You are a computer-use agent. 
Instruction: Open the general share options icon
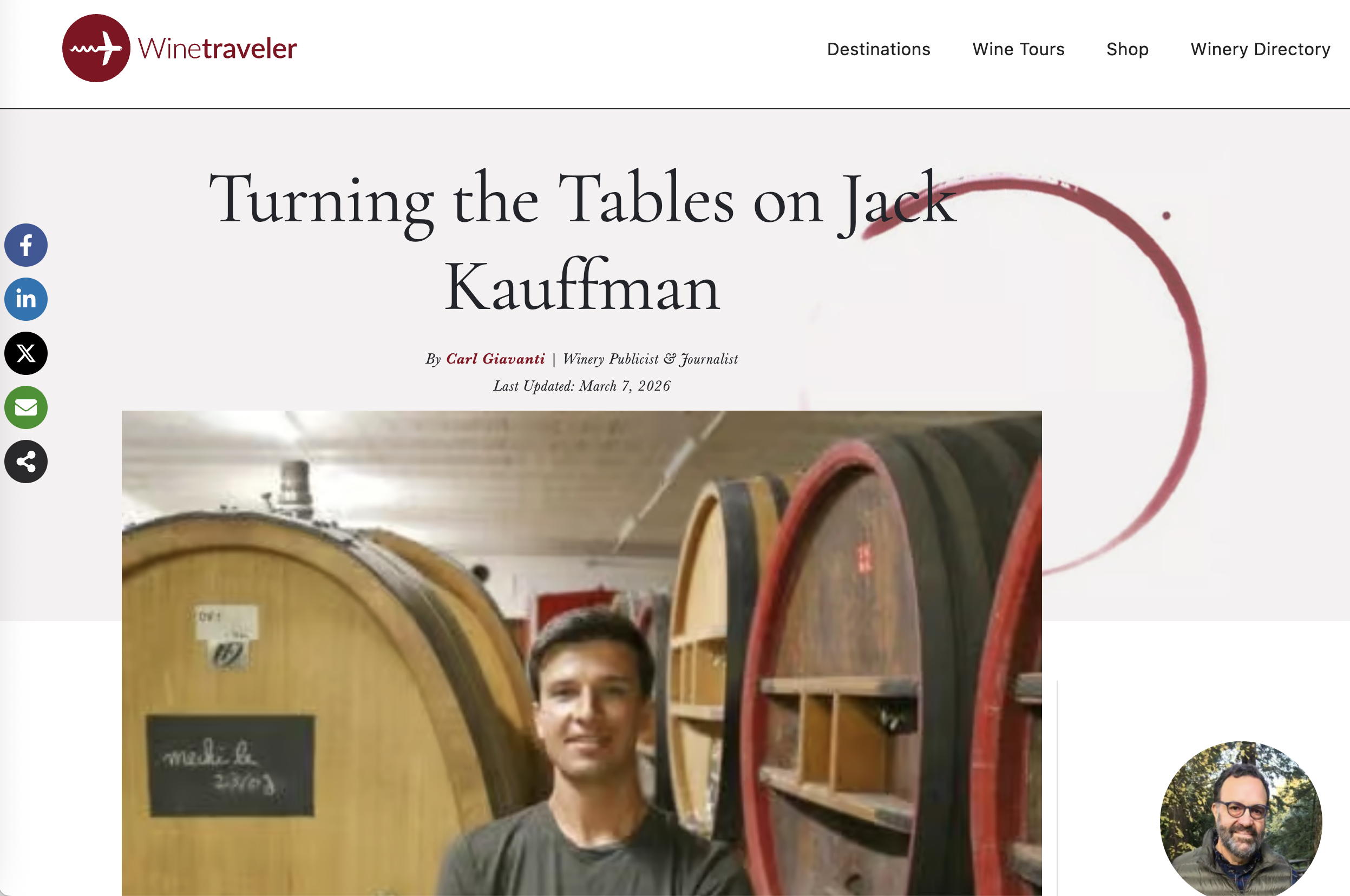[x=26, y=462]
